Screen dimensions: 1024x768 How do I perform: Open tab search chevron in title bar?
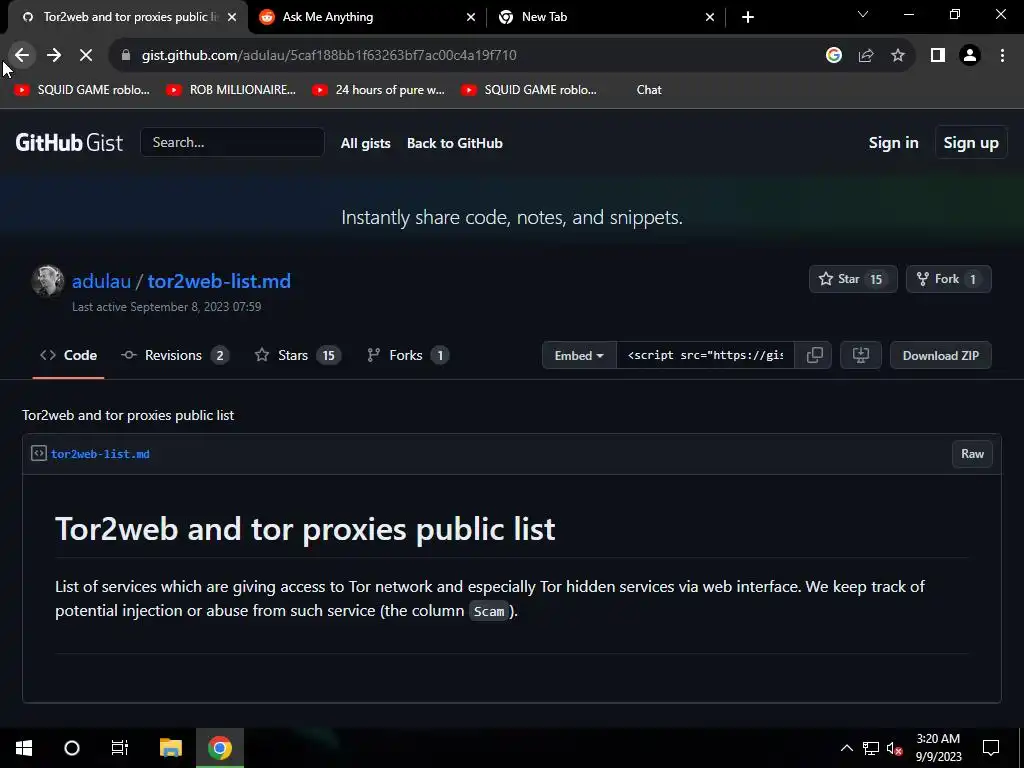click(863, 14)
